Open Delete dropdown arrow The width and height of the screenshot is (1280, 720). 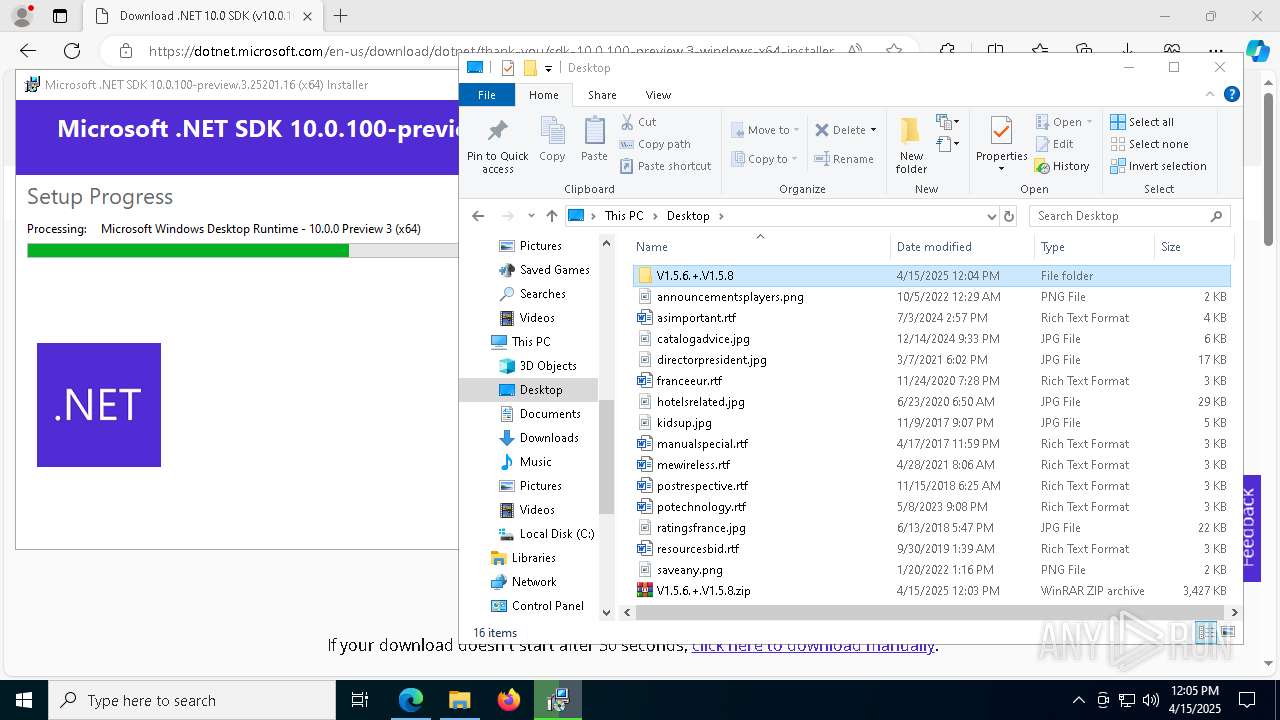pos(873,130)
